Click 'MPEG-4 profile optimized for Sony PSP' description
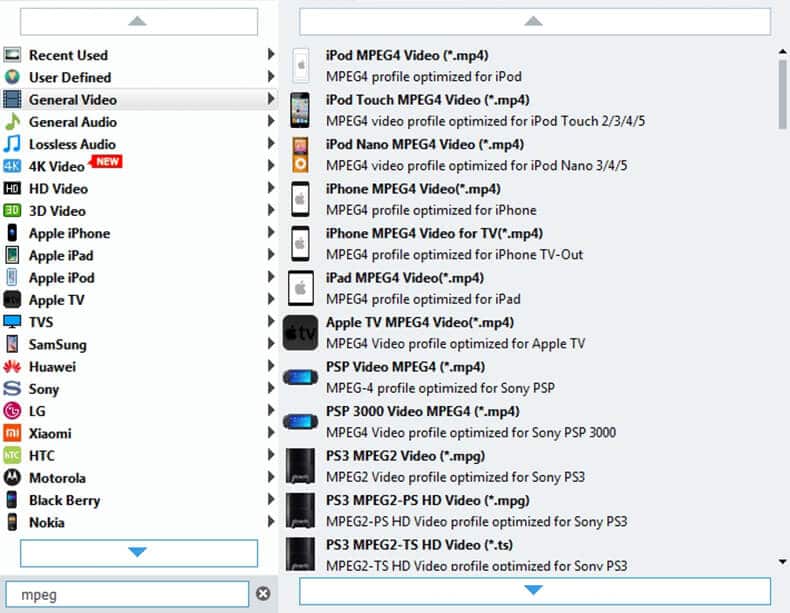790x613 pixels. point(440,388)
